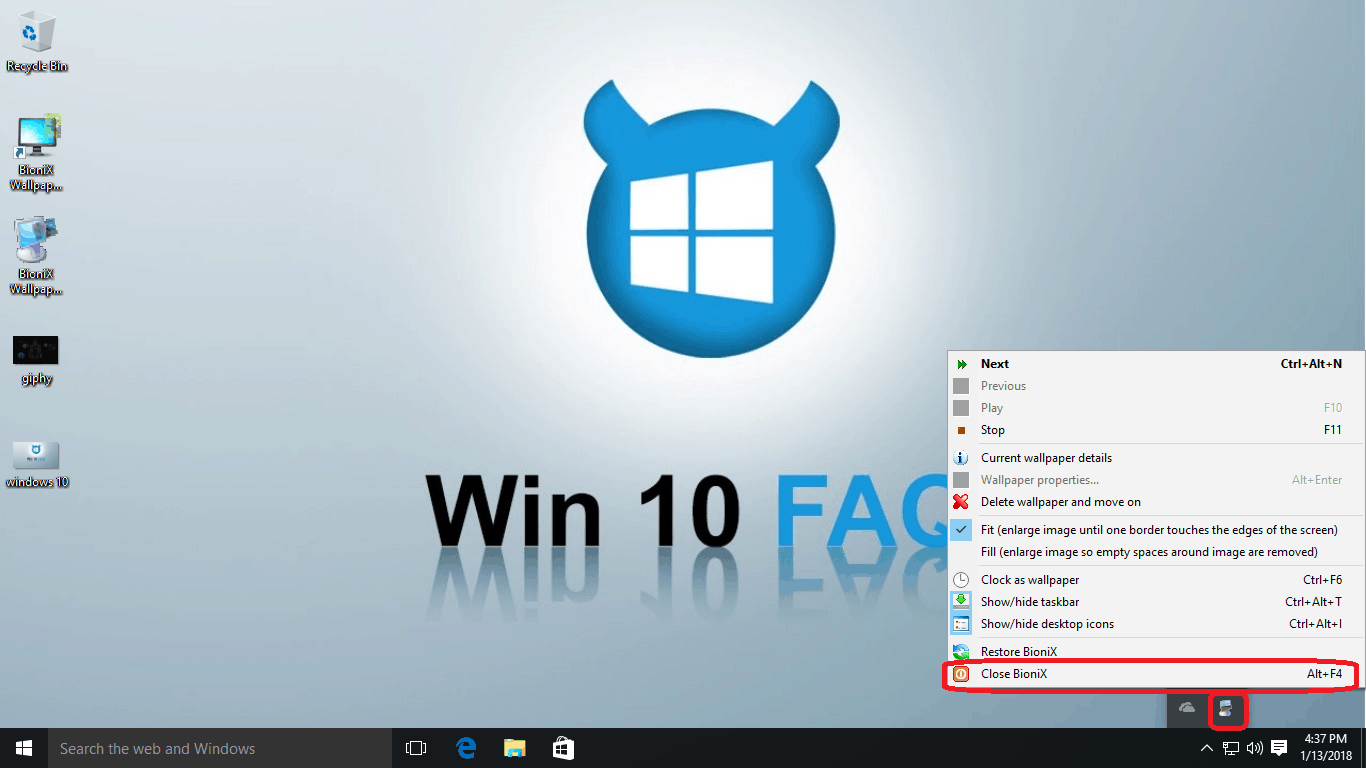Open Current wallpaper details
Screen dimensions: 1366x768
tap(1155, 458)
